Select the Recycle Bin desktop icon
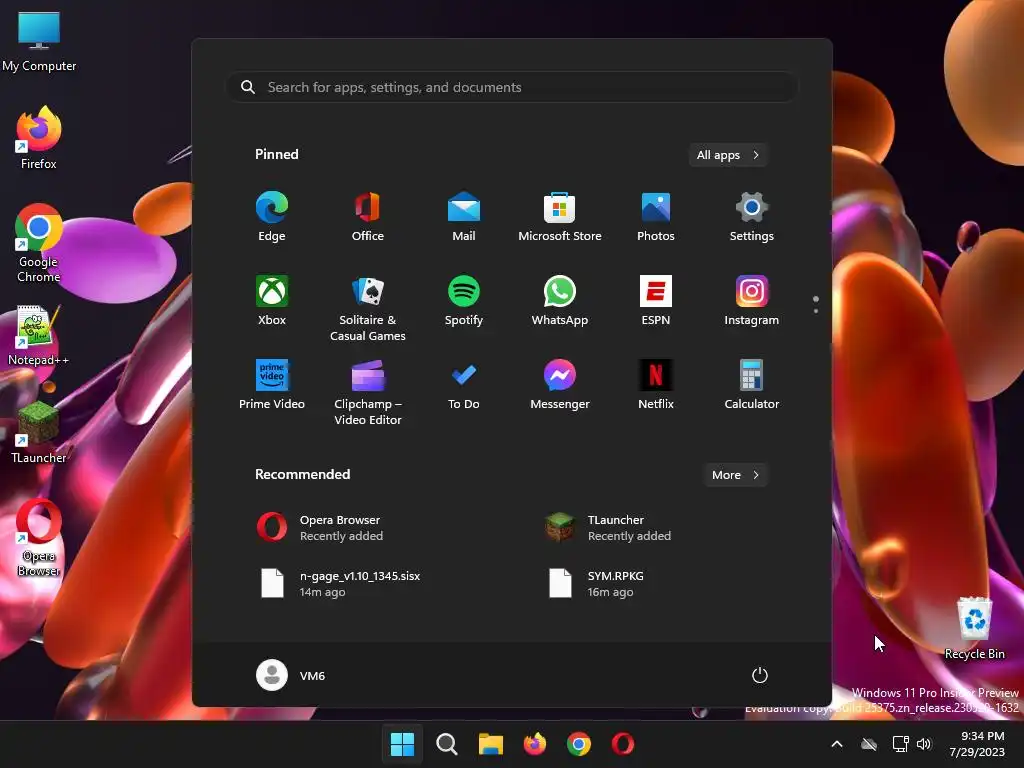The width and height of the screenshot is (1024, 768). pos(974,628)
